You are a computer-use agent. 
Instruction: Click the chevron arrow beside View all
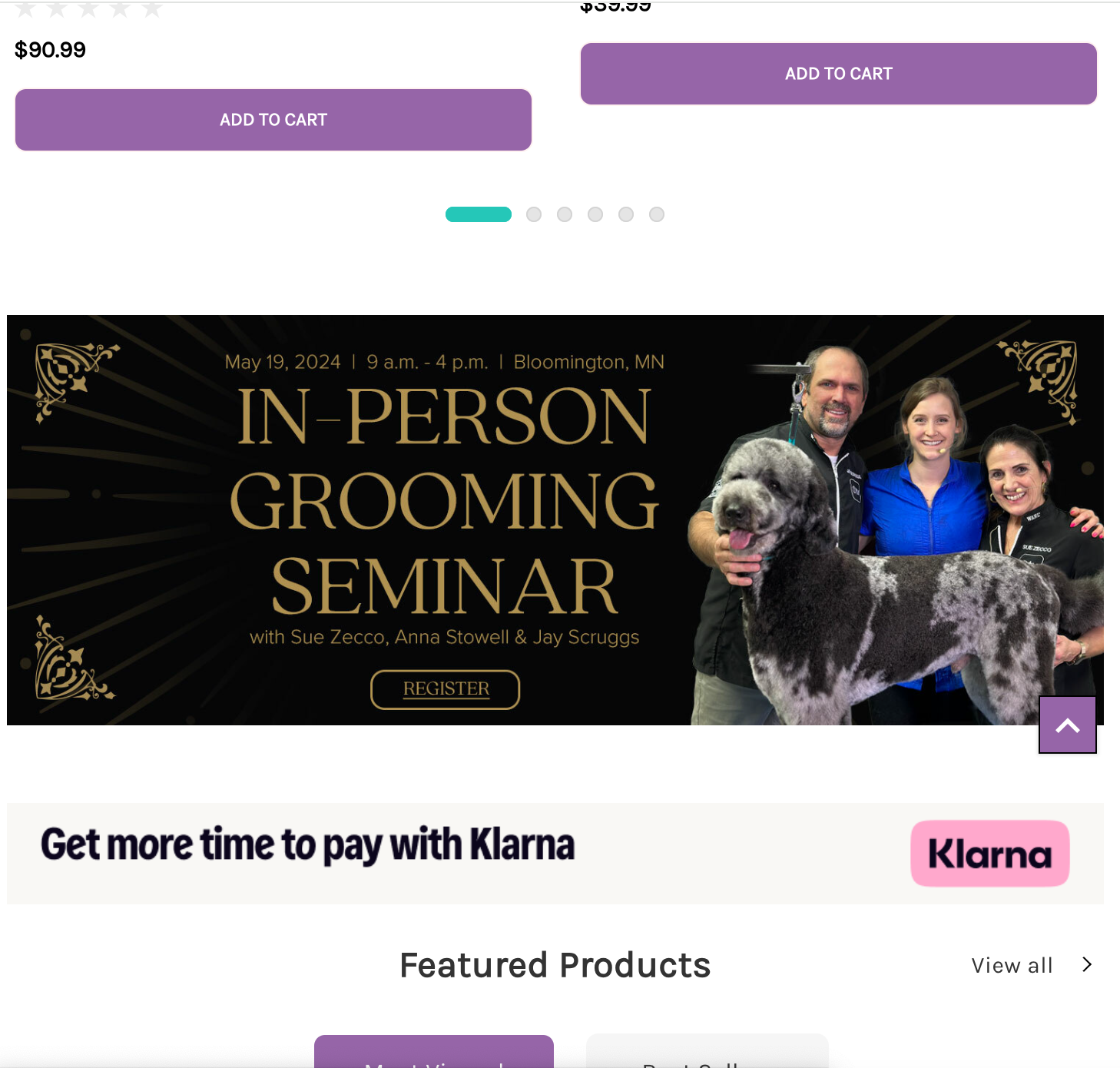[x=1086, y=964]
